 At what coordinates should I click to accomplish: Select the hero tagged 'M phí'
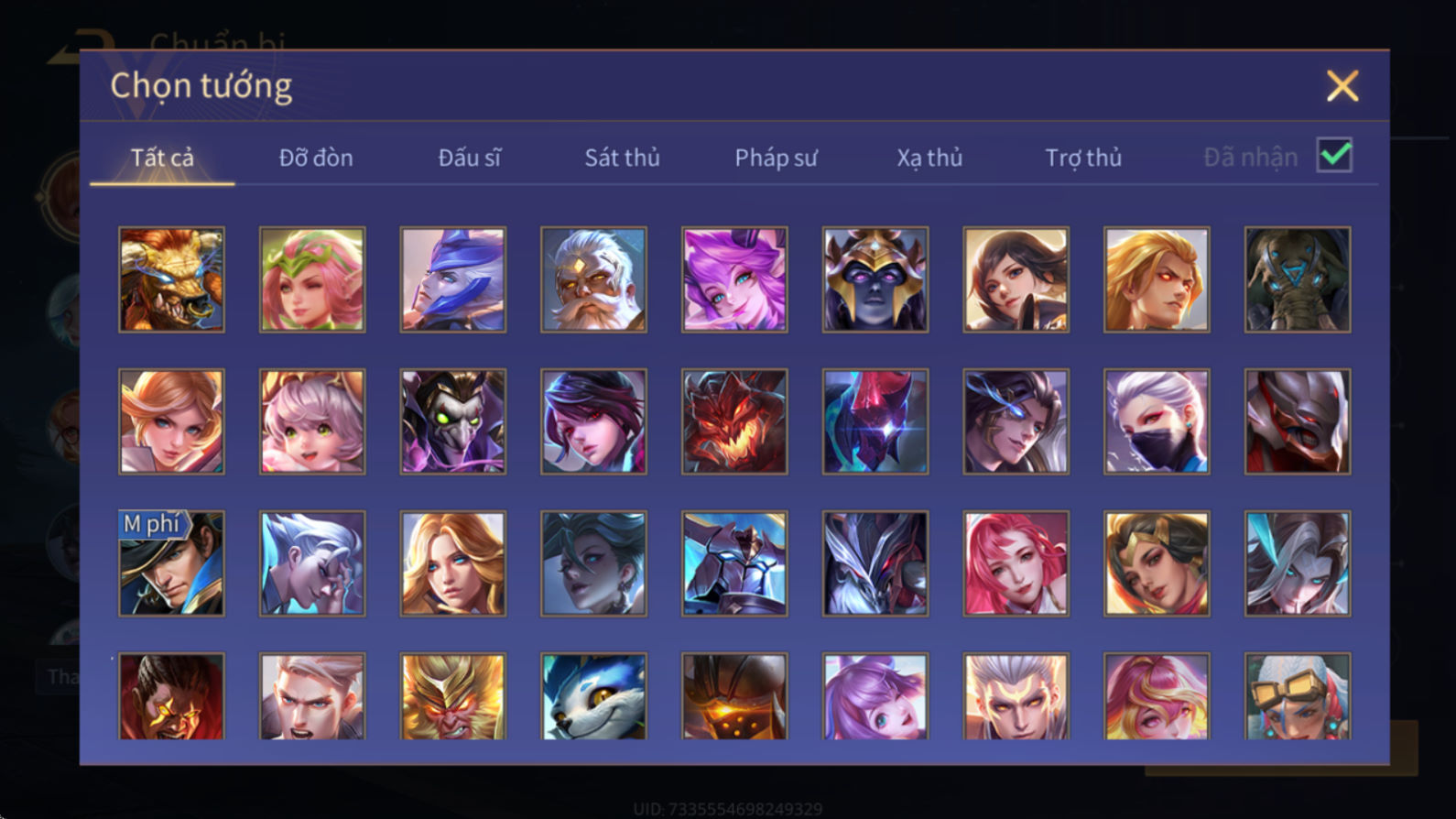(x=171, y=563)
